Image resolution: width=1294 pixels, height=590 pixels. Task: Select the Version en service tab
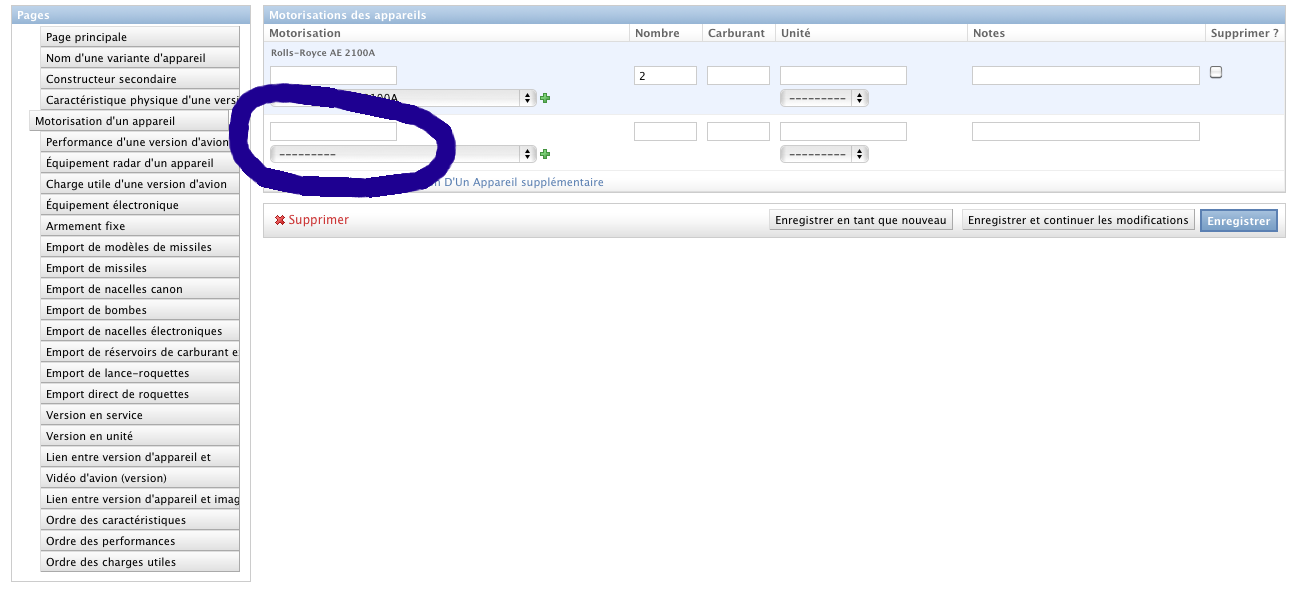140,415
